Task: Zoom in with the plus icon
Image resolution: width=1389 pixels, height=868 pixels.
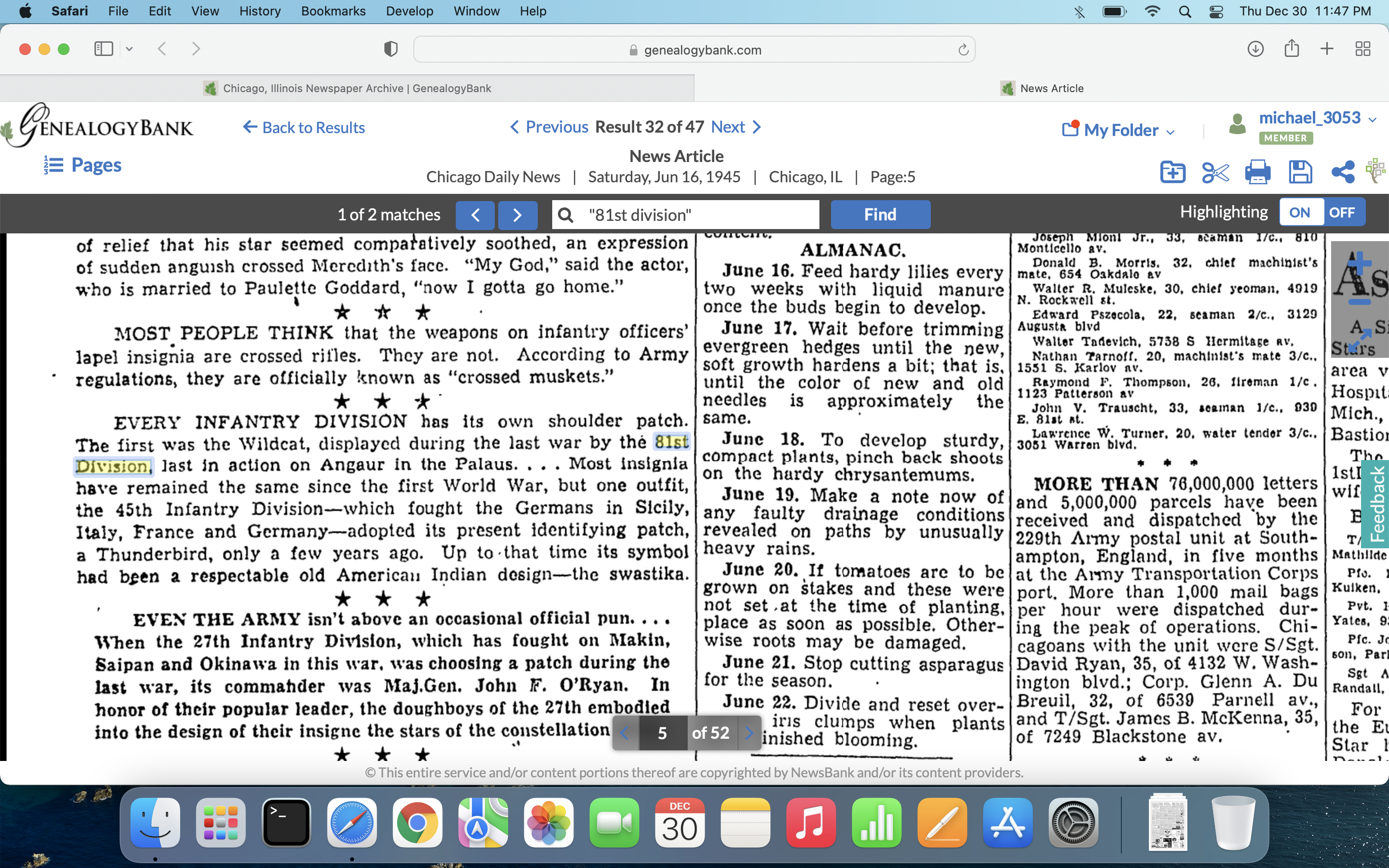Action: pos(1359,263)
